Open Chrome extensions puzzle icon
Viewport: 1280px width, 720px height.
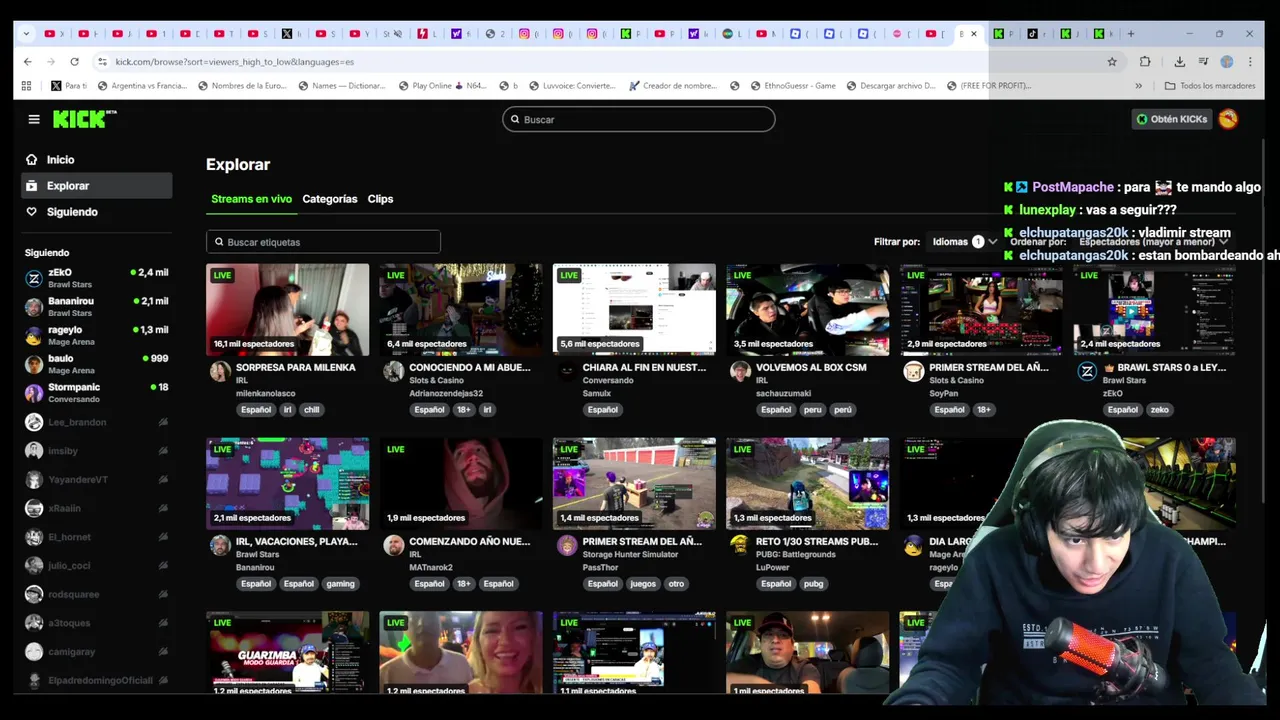[x=1145, y=62]
